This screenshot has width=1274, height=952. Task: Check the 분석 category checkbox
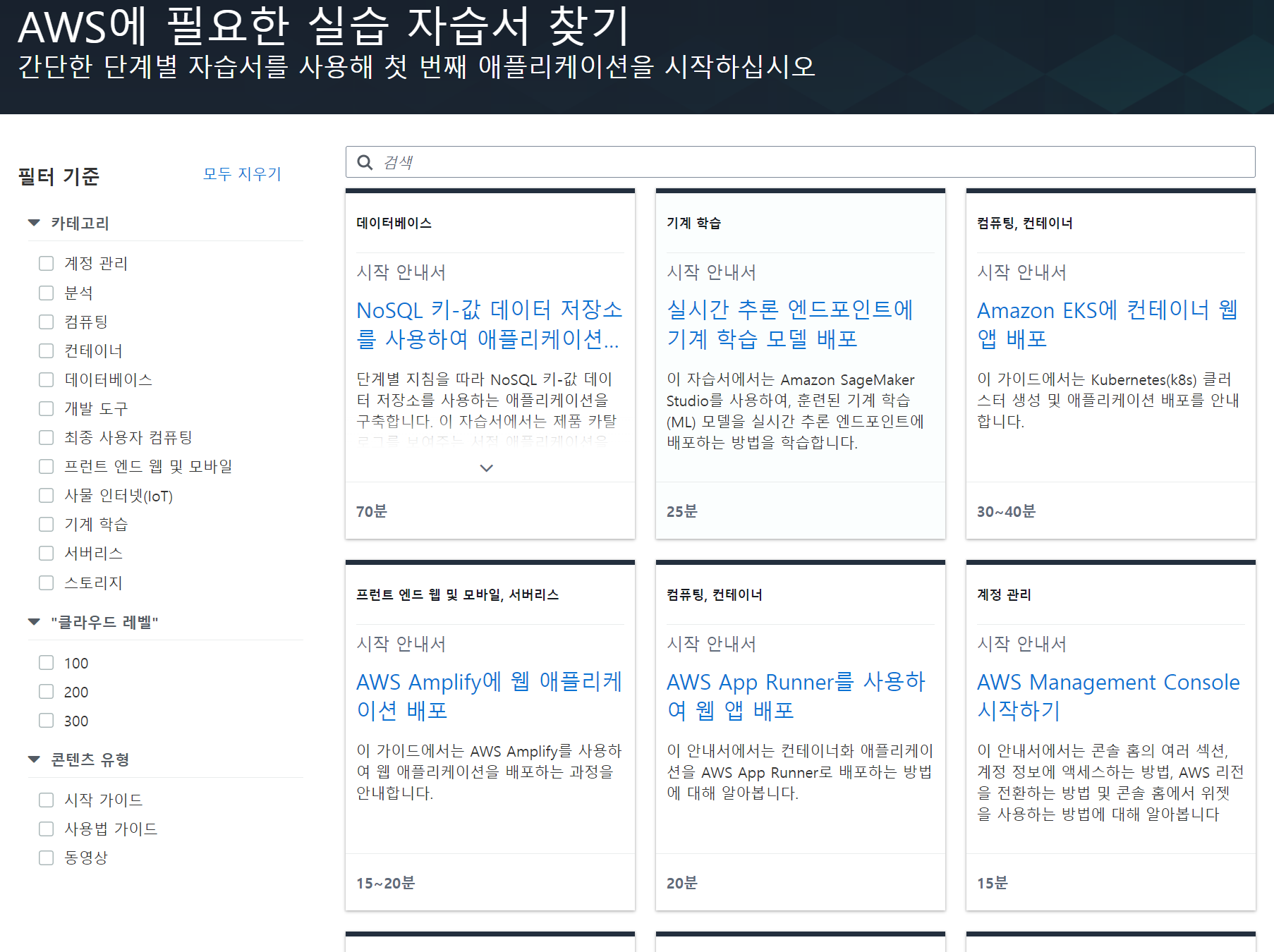pos(47,293)
